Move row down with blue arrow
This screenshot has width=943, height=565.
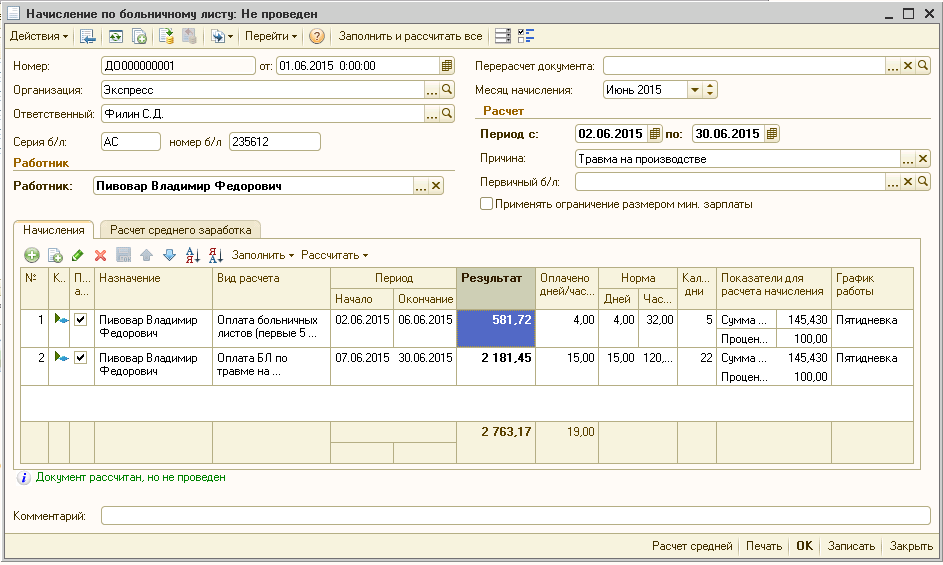170,255
